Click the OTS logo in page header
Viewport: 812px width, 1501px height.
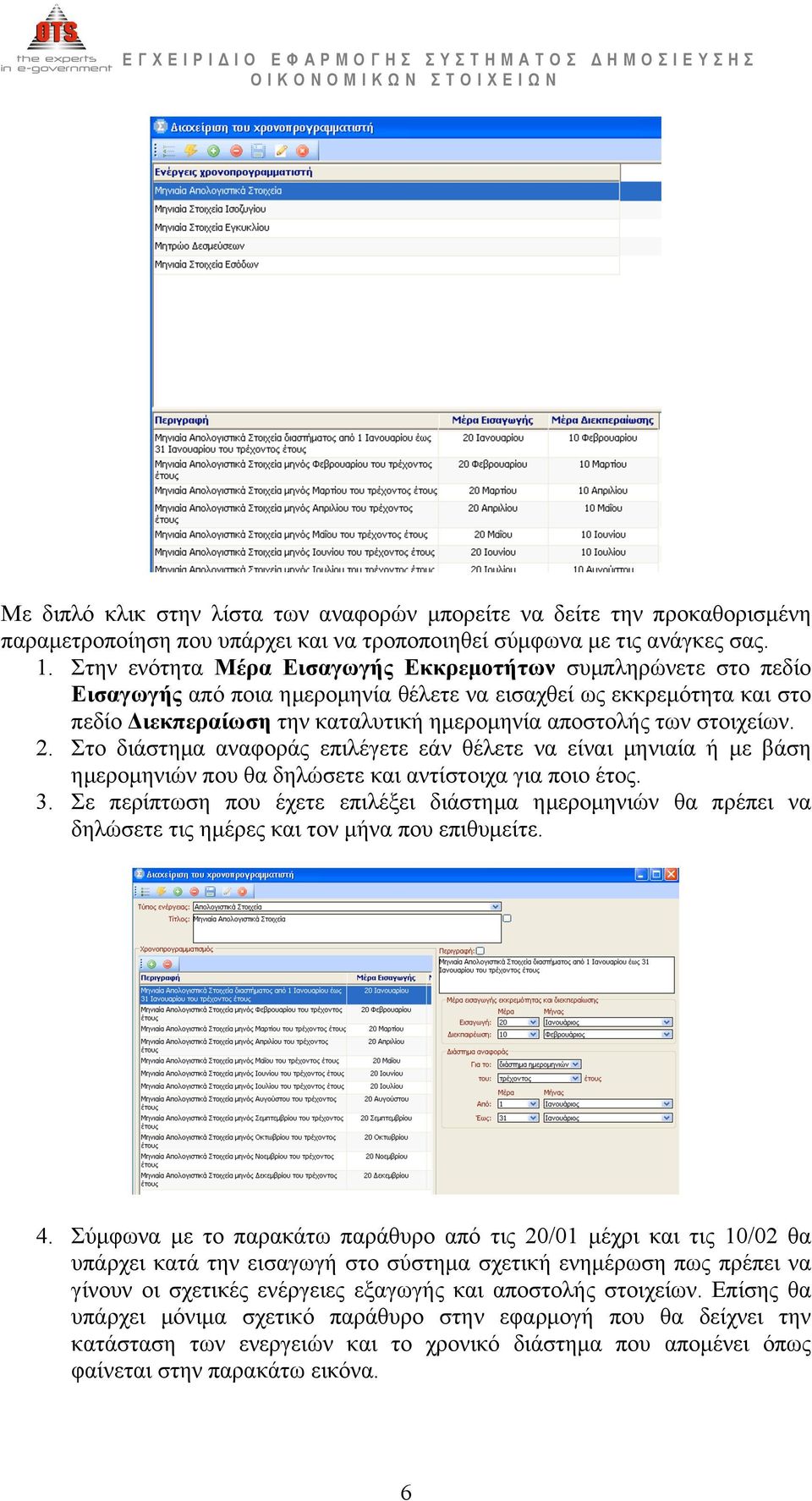[x=56, y=38]
